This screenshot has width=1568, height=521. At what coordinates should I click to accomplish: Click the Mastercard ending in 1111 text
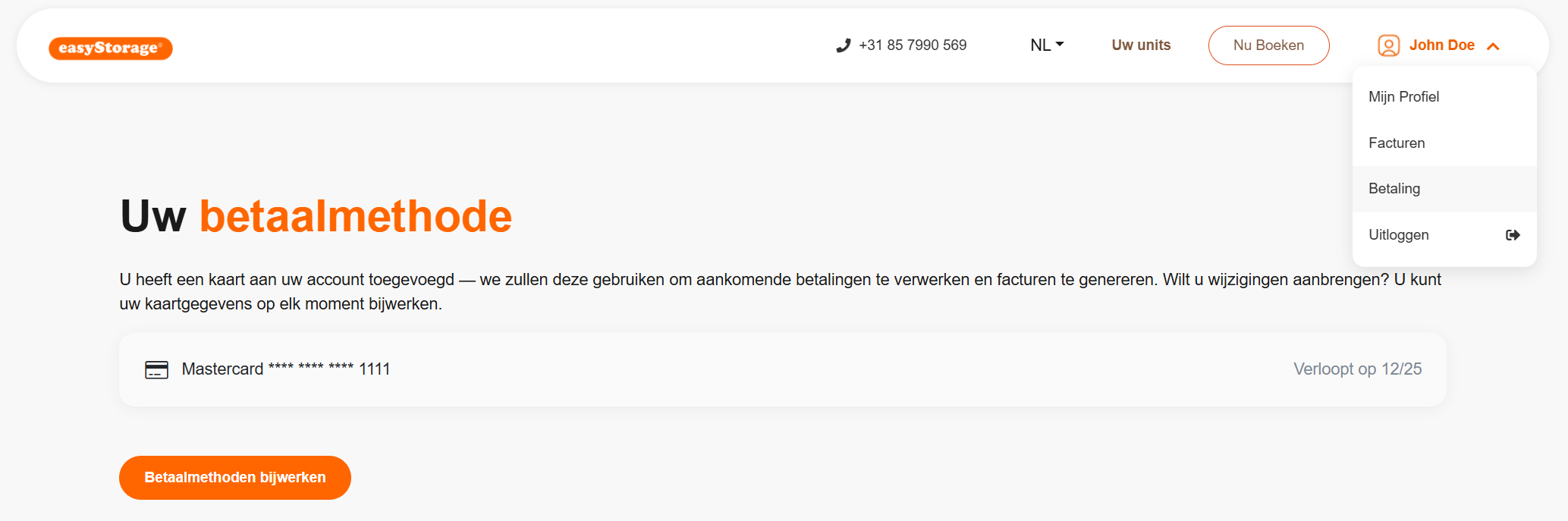coord(286,369)
